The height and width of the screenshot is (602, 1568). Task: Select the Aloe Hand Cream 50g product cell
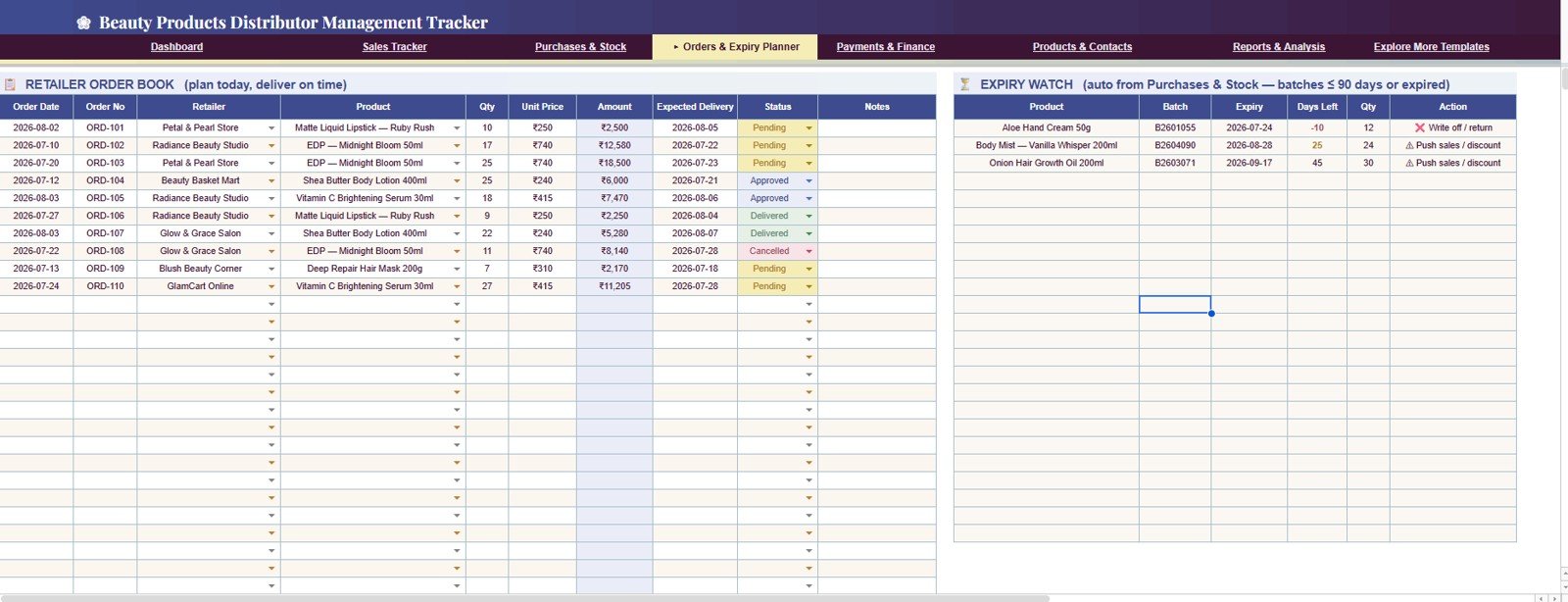click(x=1047, y=127)
